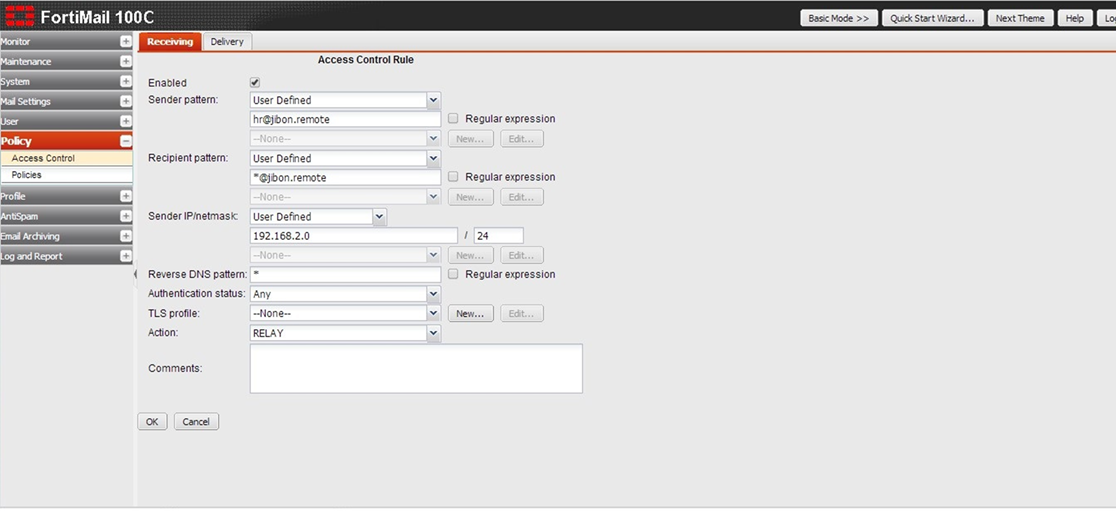1116x511 pixels.
Task: Expand the AntiSpam menu plus icon
Action: [x=126, y=216]
